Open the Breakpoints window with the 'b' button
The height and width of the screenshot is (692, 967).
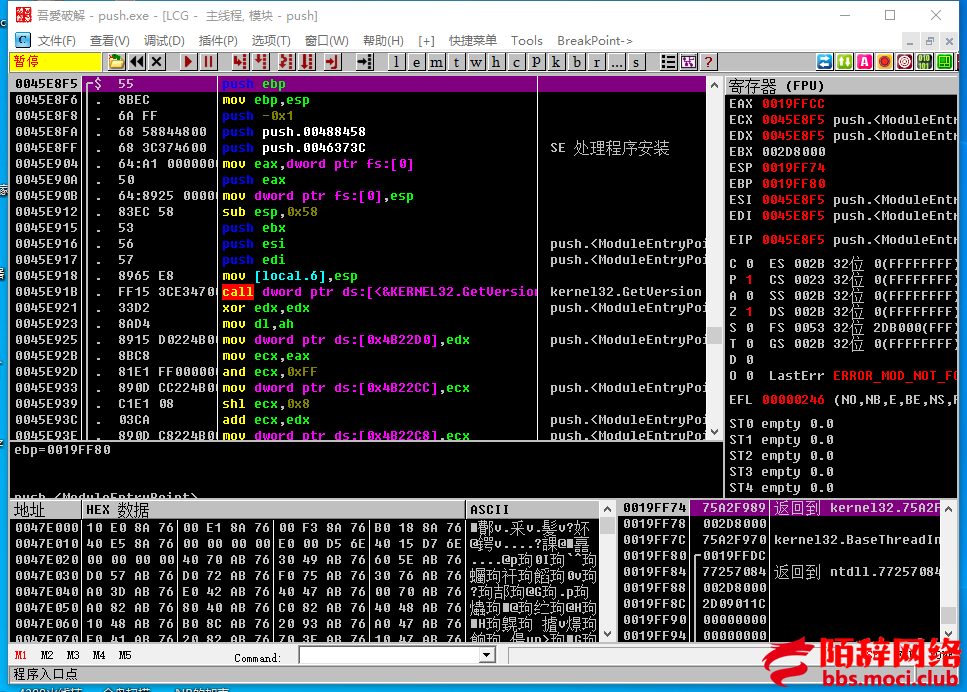(576, 62)
